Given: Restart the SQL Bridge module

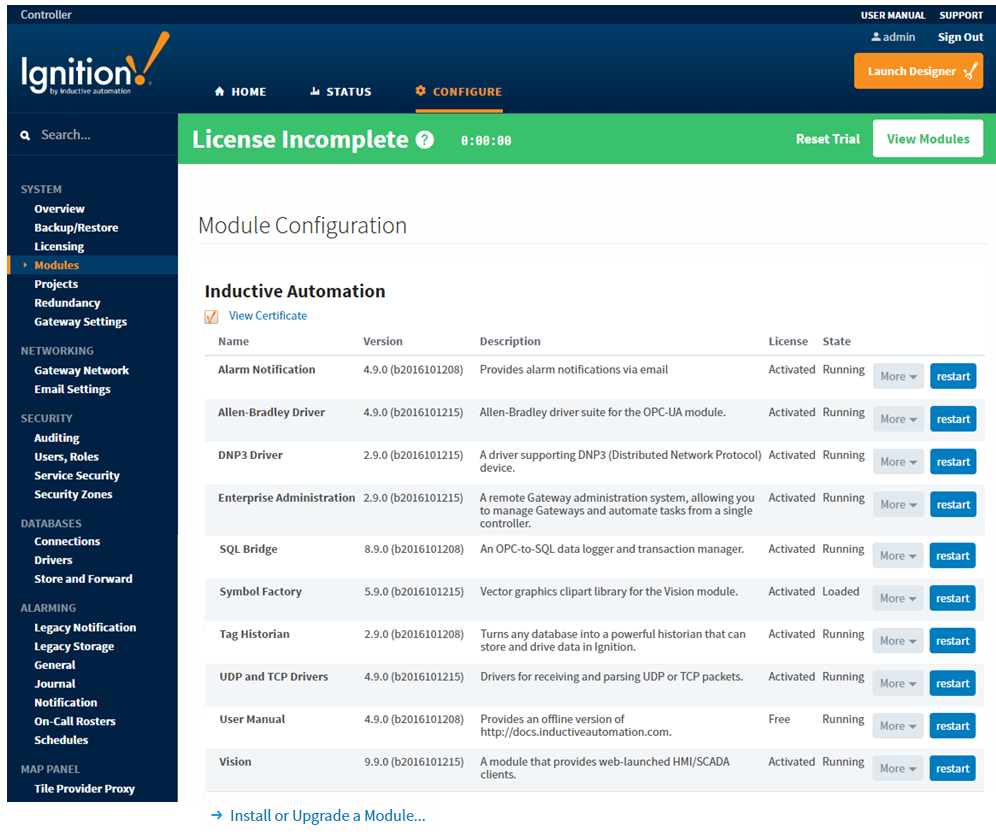Looking at the screenshot, I should click(952, 555).
